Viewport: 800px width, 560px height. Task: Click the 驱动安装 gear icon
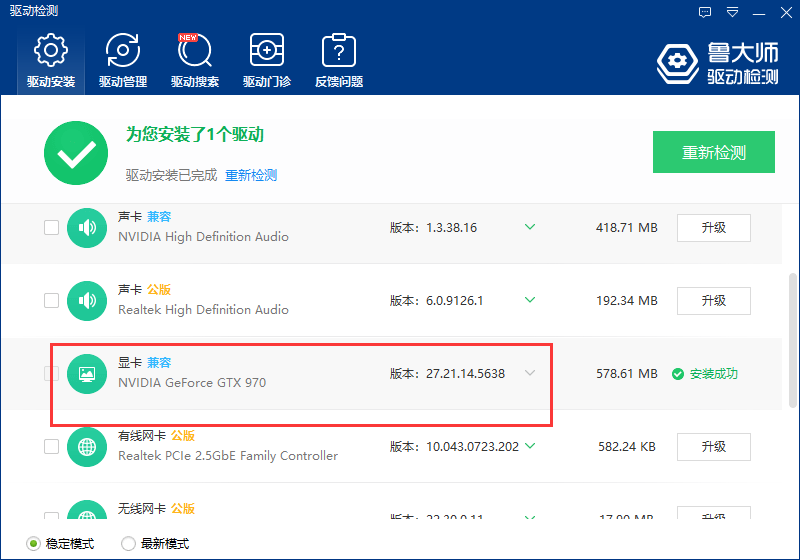click(51, 50)
